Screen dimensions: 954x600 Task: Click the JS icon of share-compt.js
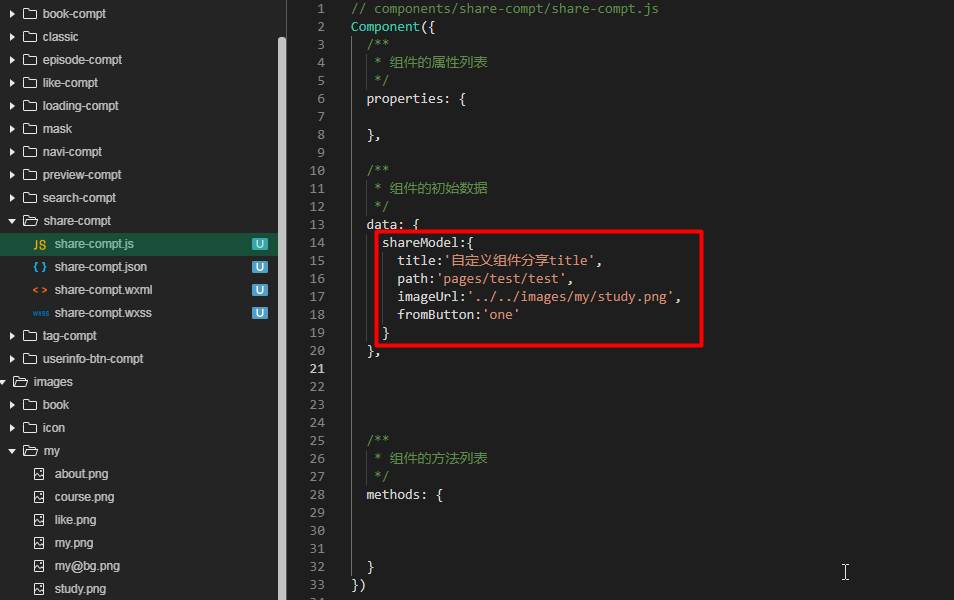coord(40,245)
